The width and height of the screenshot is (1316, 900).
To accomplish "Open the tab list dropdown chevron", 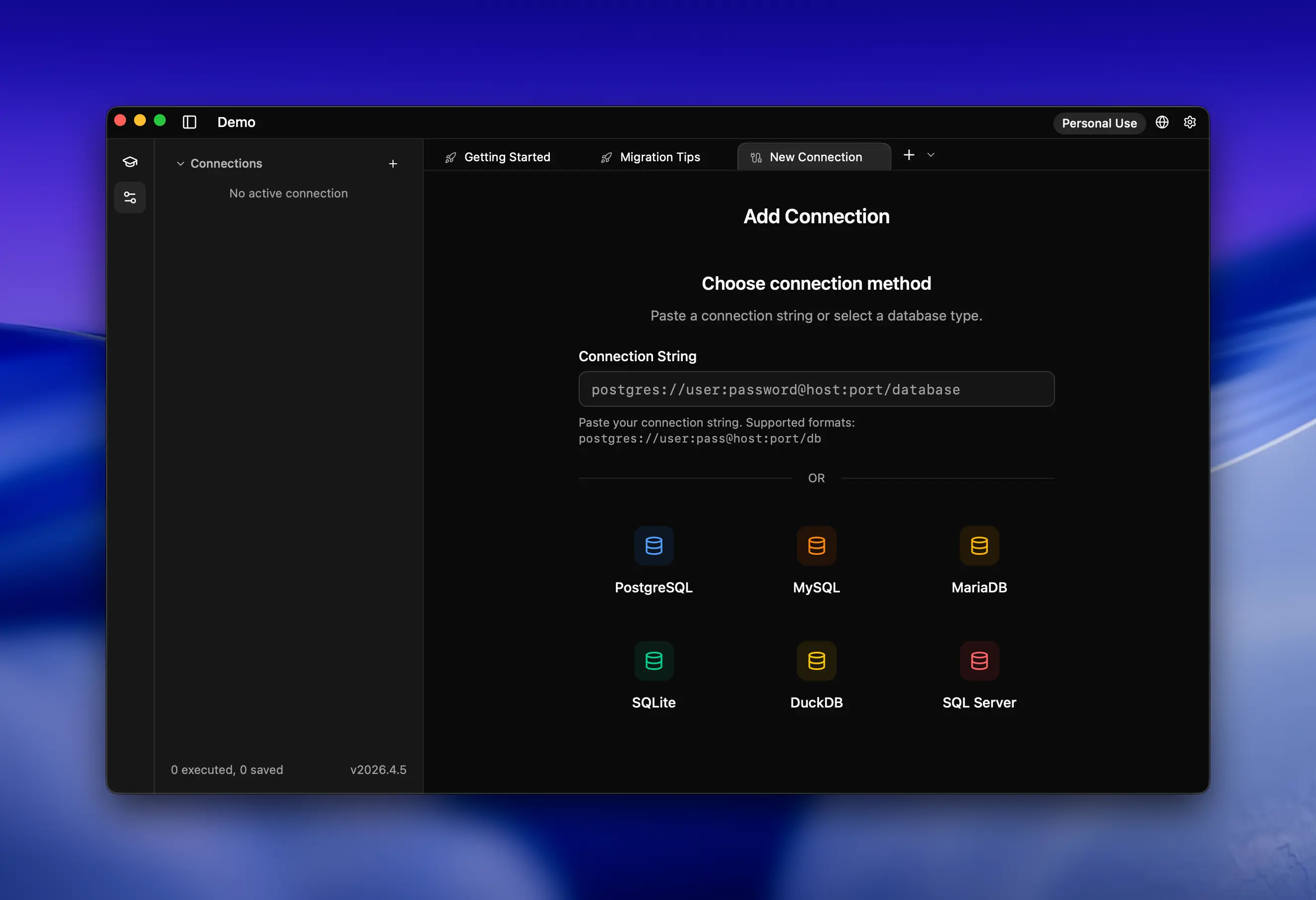I will tap(930, 154).
